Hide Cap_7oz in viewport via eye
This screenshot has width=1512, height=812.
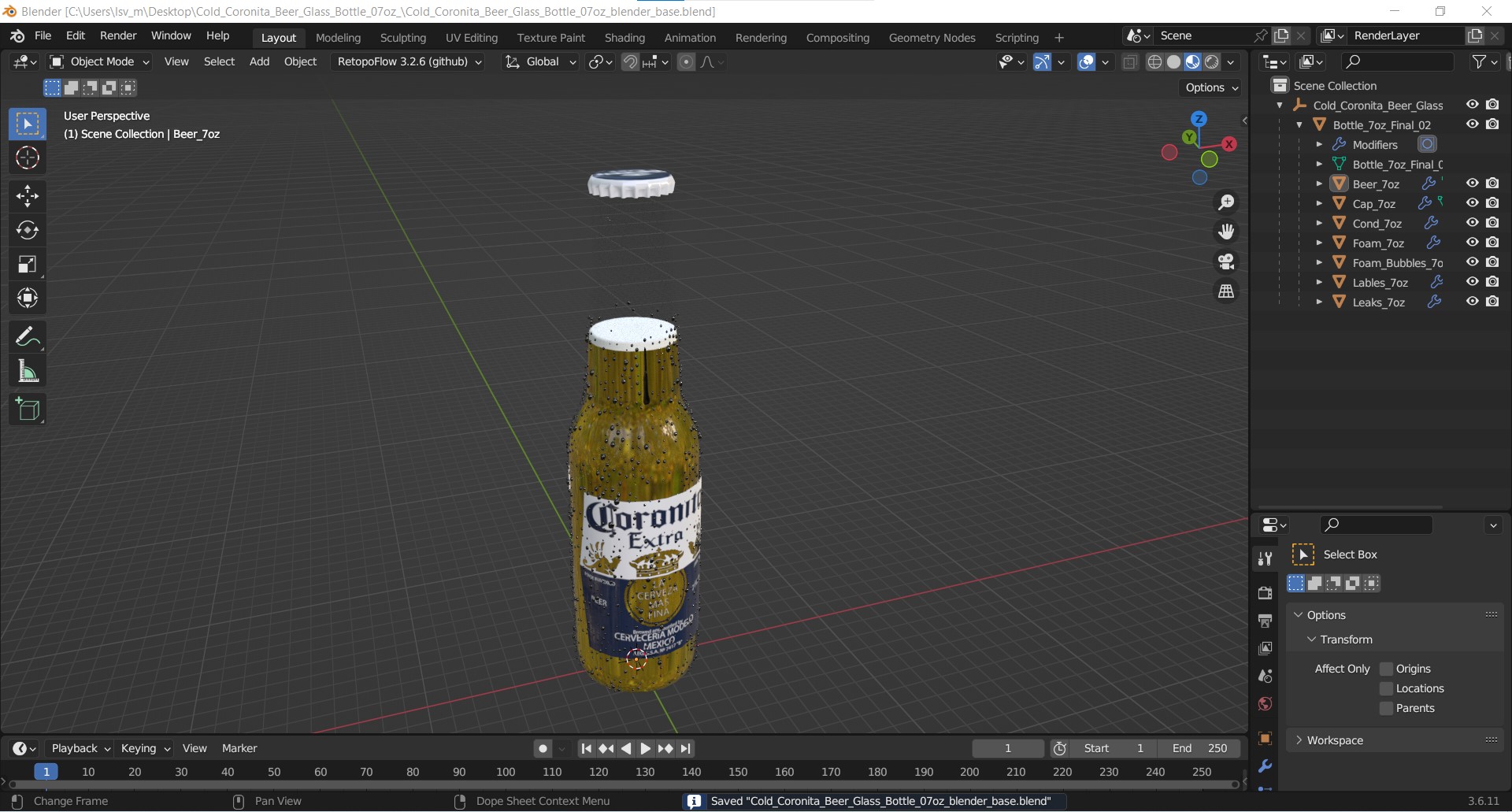click(1472, 203)
